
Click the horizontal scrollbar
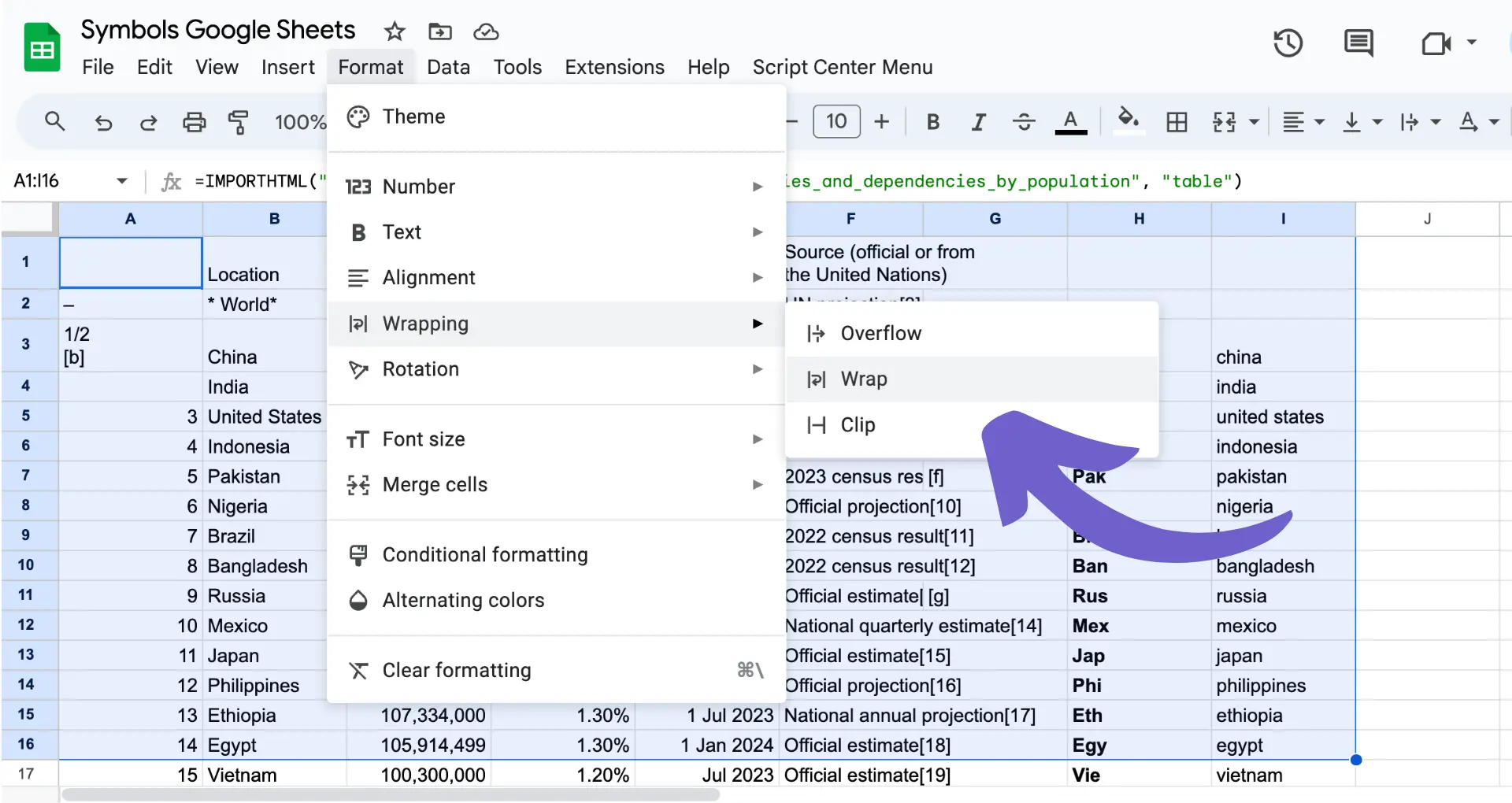(391, 795)
